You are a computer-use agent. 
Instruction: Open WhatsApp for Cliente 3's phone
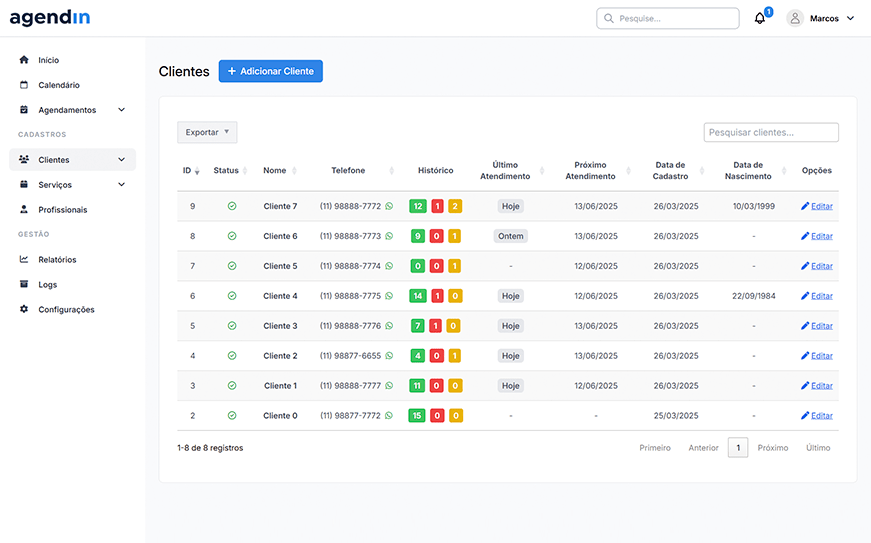[389, 326]
